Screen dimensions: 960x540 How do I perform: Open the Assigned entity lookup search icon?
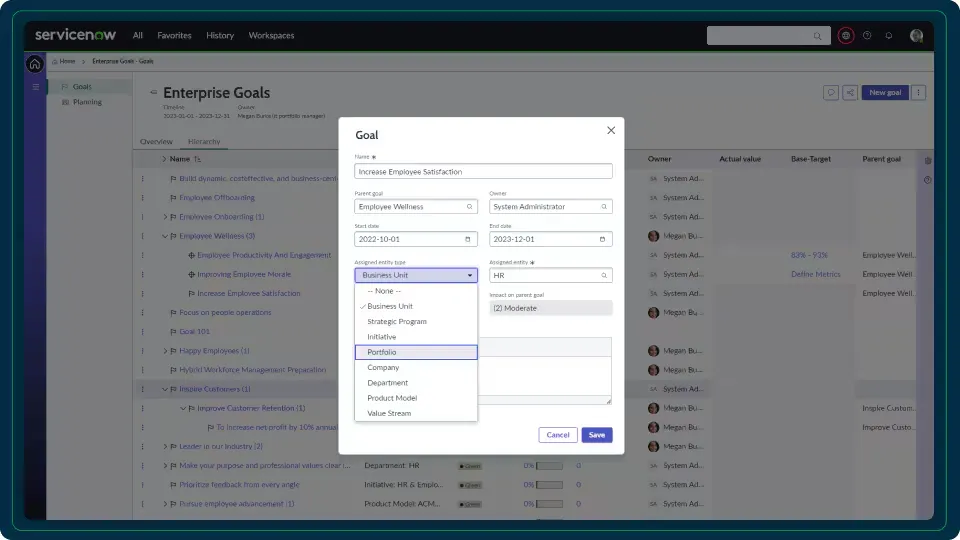pos(604,276)
